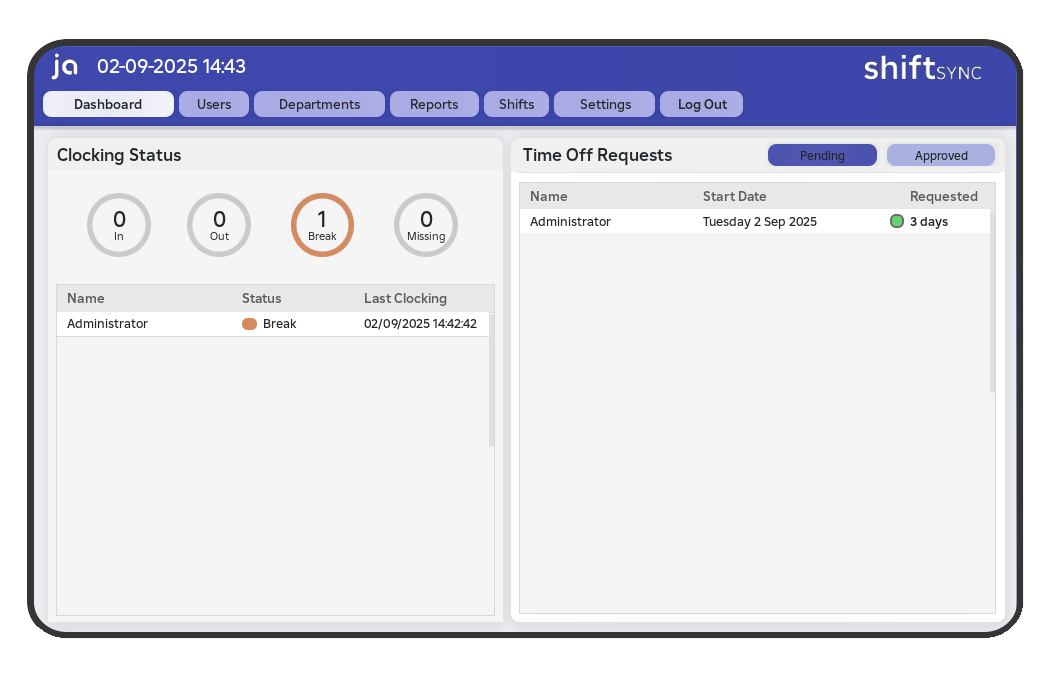Click the orange Break status indicator

(250, 324)
